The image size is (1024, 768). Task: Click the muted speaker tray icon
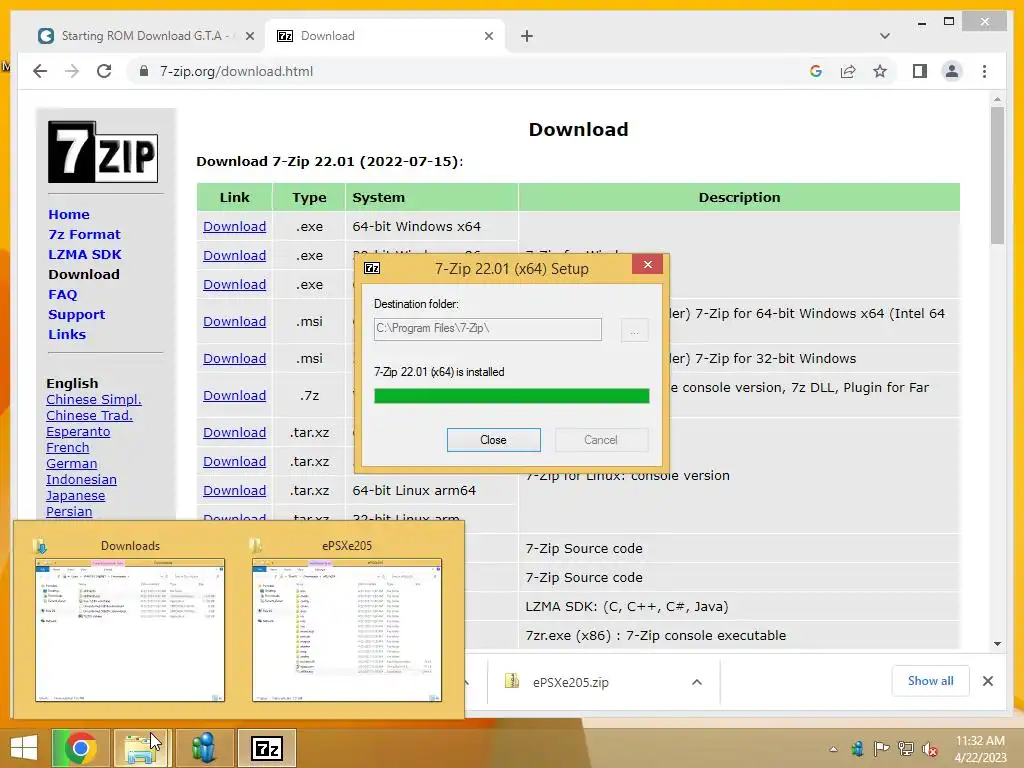click(929, 749)
